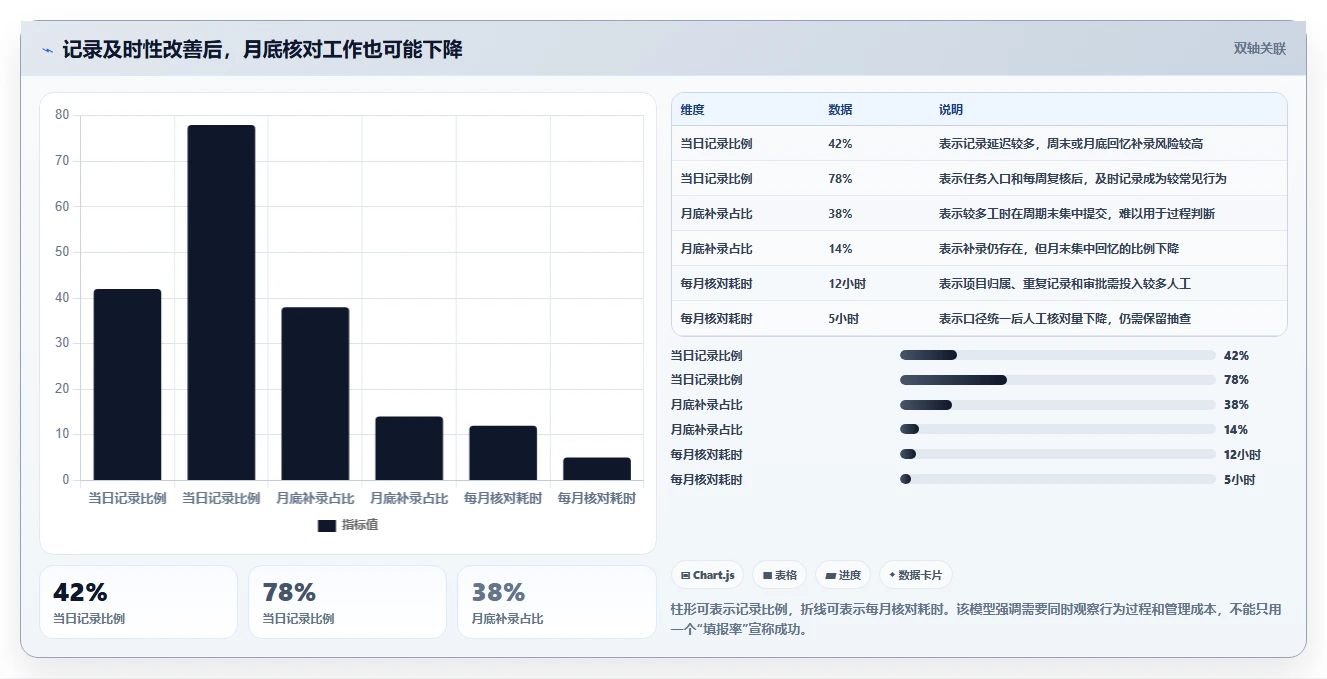Click the chart bar at value 38
This screenshot has height=679, width=1327.
point(315,393)
